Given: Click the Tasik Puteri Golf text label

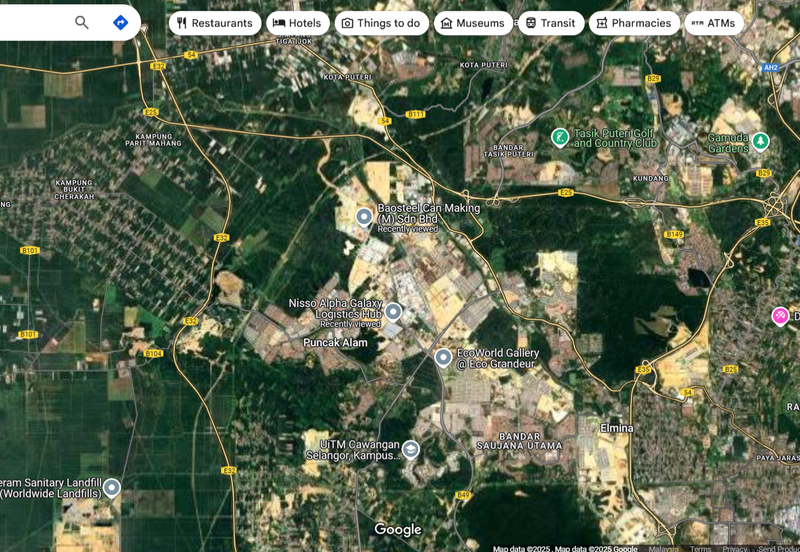Looking at the screenshot, I should pyautogui.click(x=615, y=138).
